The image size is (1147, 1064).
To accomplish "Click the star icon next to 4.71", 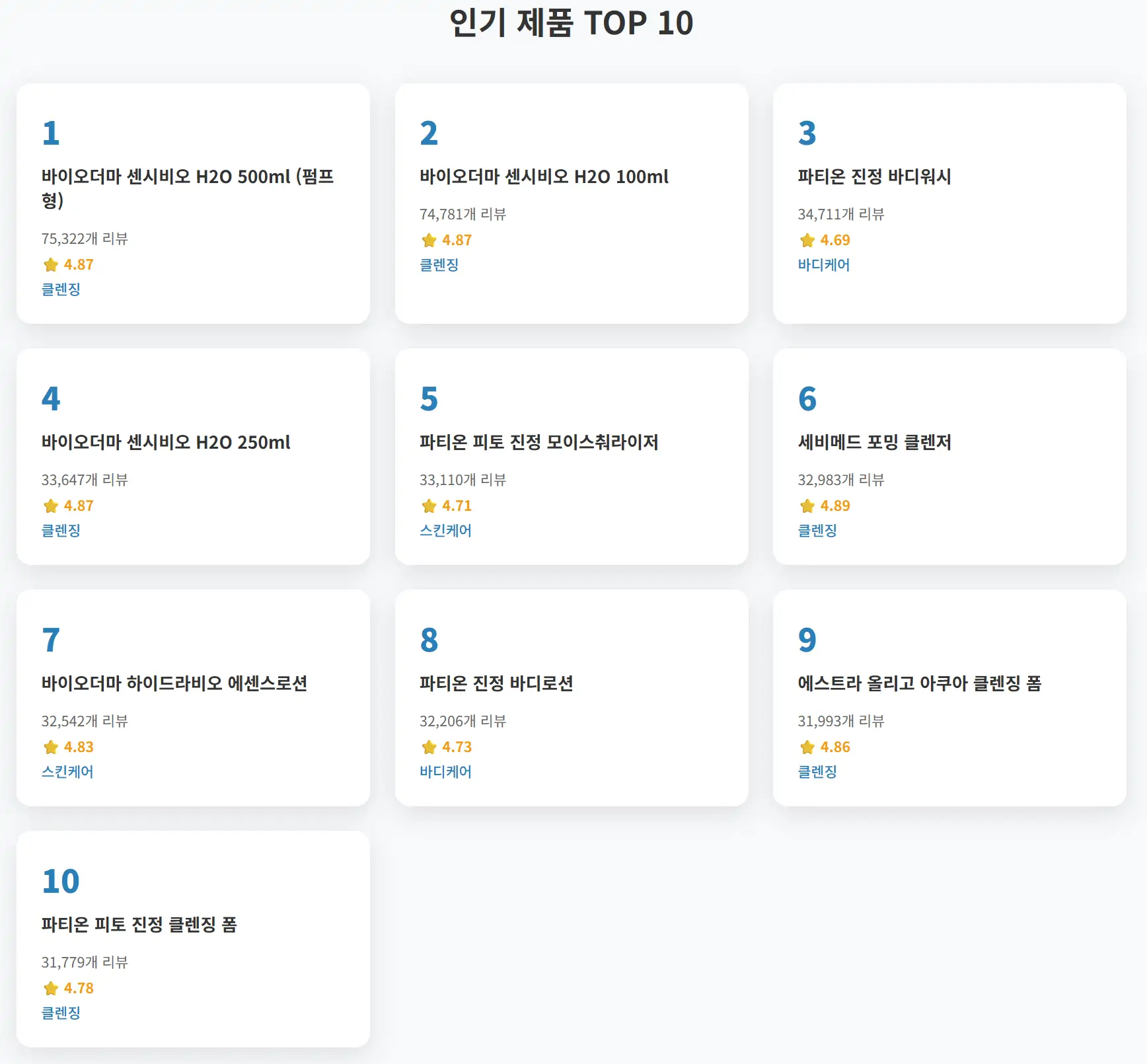I will pos(429,506).
